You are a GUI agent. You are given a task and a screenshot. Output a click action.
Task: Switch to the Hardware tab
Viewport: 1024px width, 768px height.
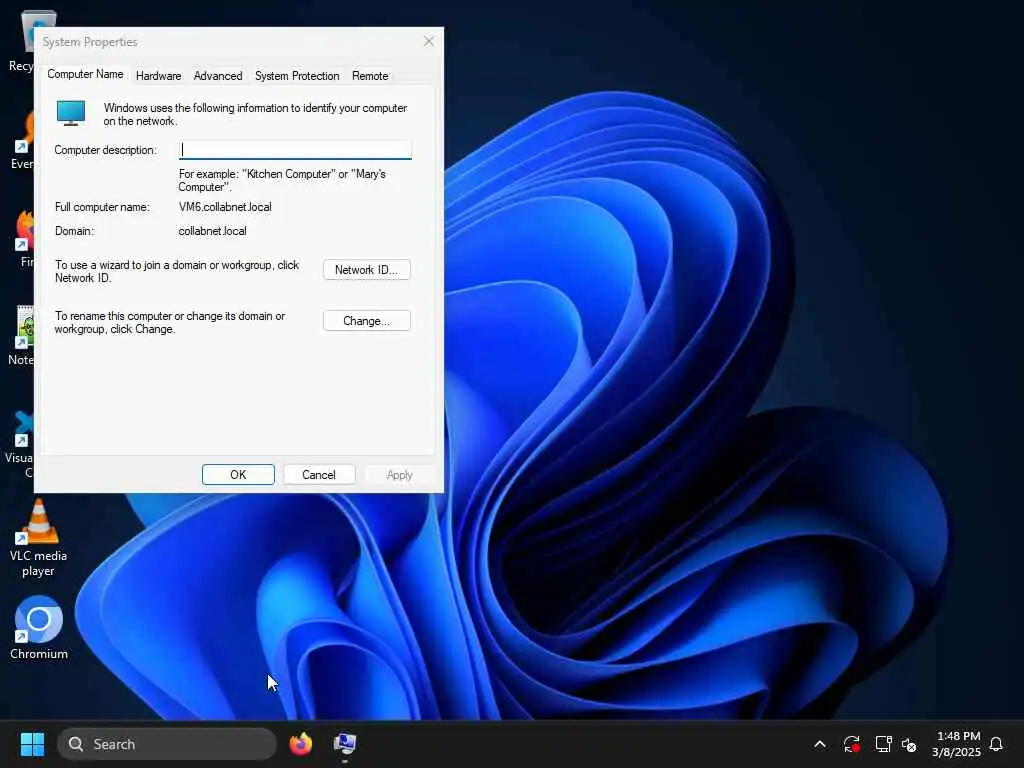158,76
